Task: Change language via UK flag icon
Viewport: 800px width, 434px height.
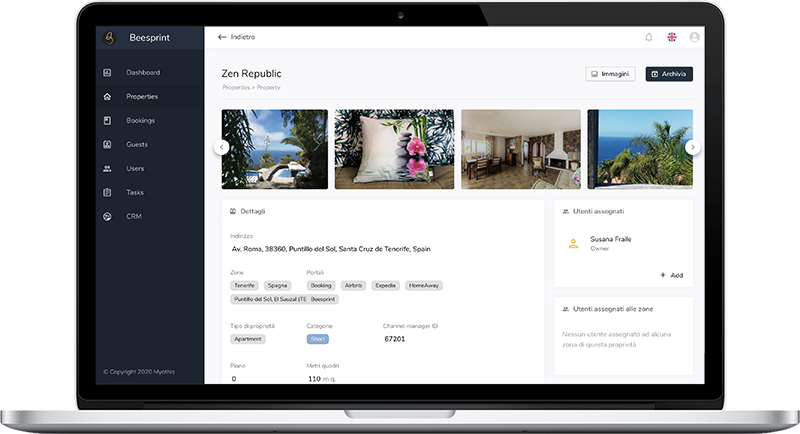Action: click(672, 37)
